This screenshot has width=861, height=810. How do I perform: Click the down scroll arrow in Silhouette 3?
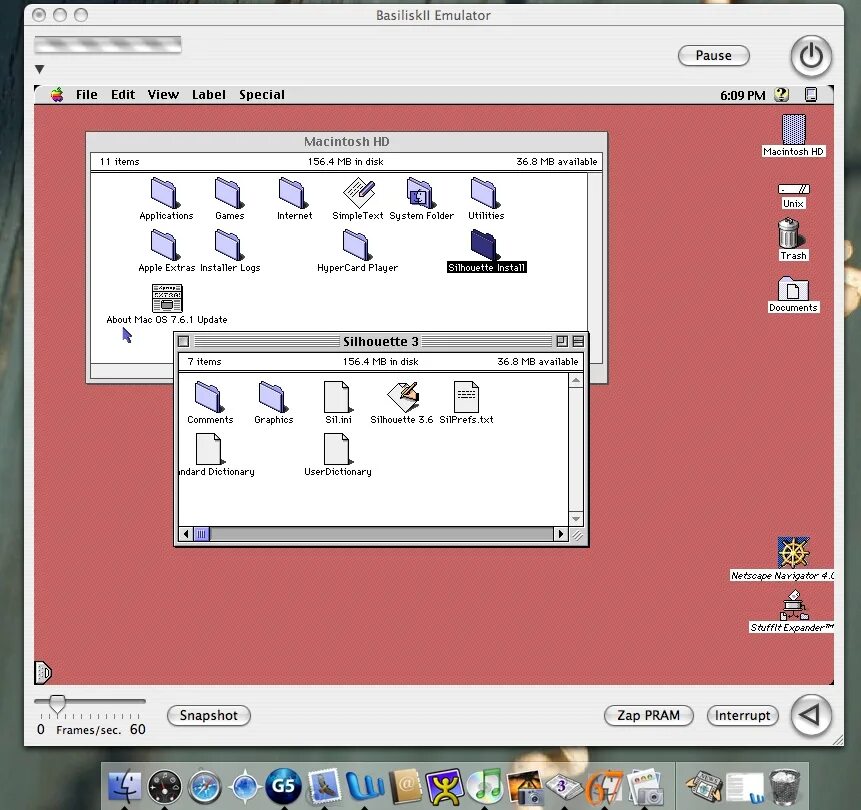tap(575, 519)
